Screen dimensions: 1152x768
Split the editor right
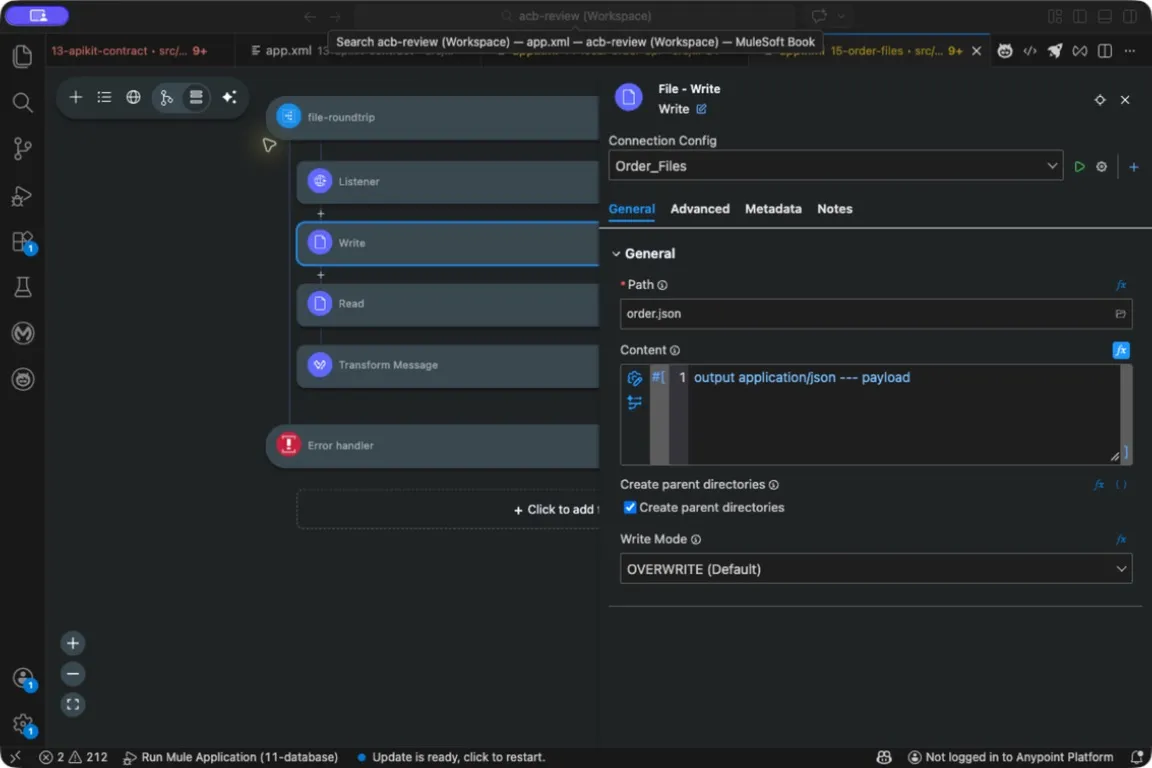click(x=1104, y=51)
